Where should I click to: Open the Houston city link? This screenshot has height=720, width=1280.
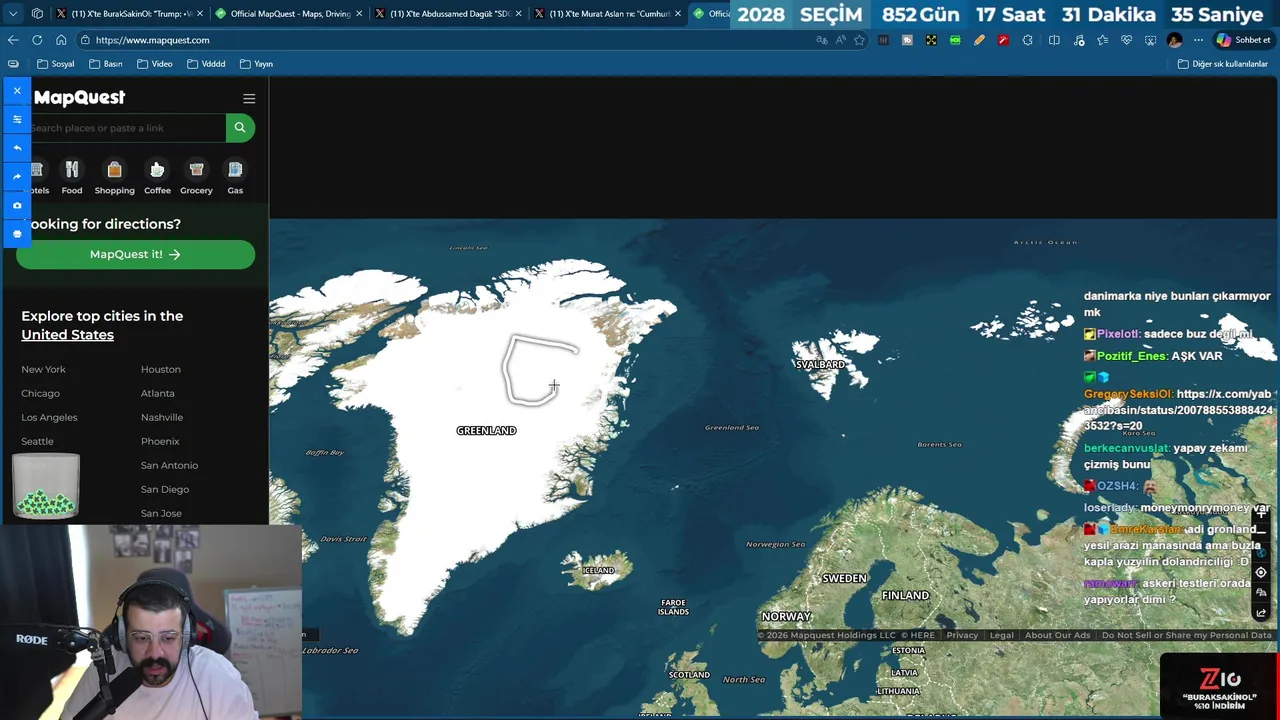tap(161, 369)
